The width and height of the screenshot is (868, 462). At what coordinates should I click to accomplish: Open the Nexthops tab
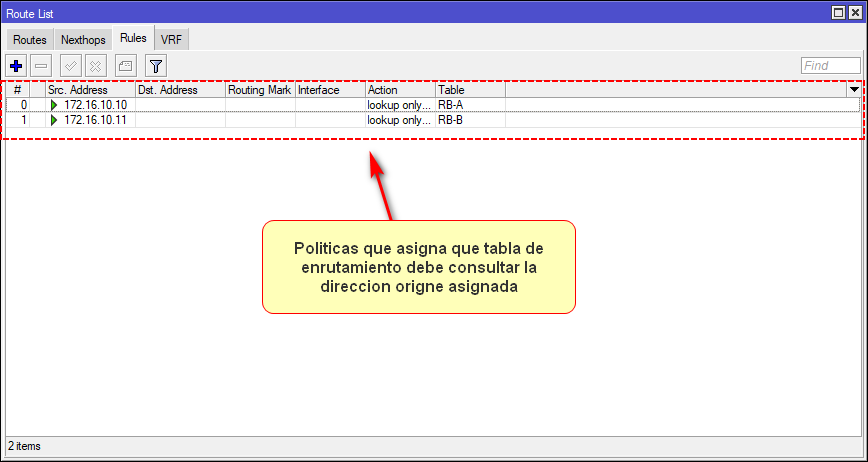83,40
